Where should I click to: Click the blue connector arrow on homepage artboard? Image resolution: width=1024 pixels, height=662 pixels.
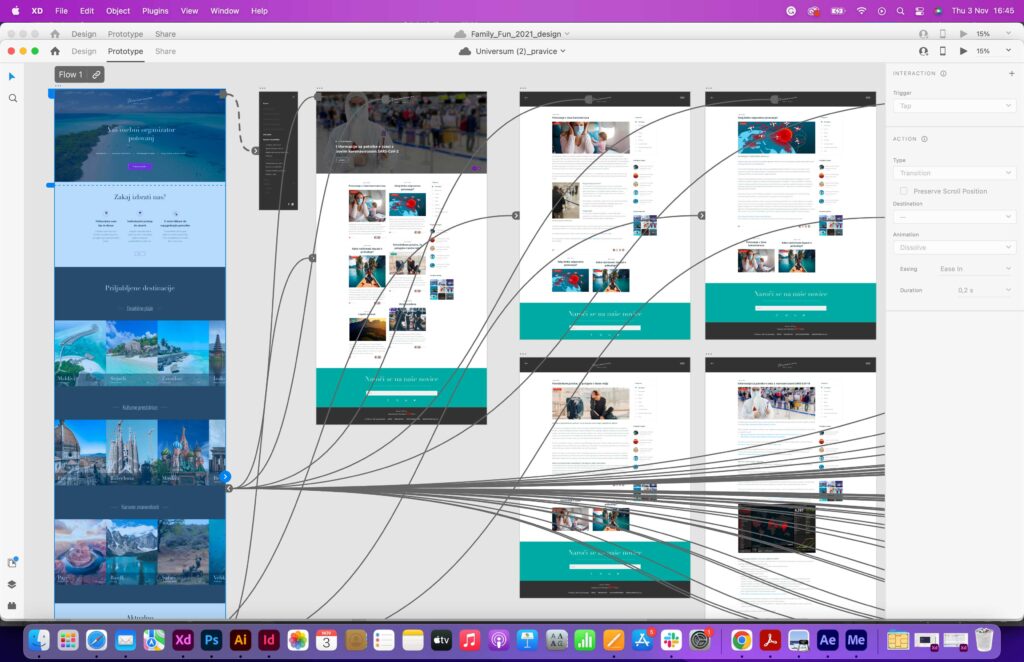click(x=225, y=477)
